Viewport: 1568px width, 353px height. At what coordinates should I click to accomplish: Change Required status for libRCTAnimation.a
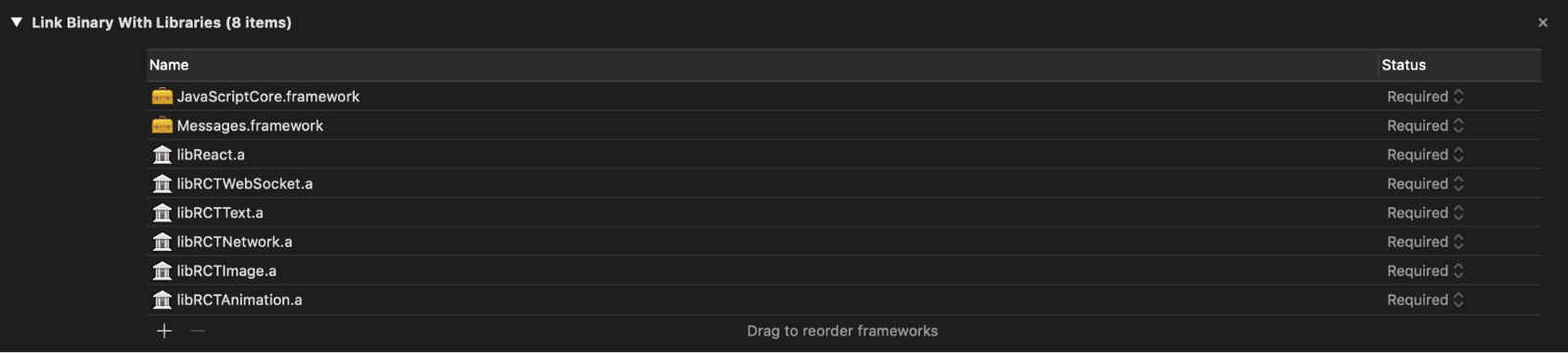click(1425, 300)
